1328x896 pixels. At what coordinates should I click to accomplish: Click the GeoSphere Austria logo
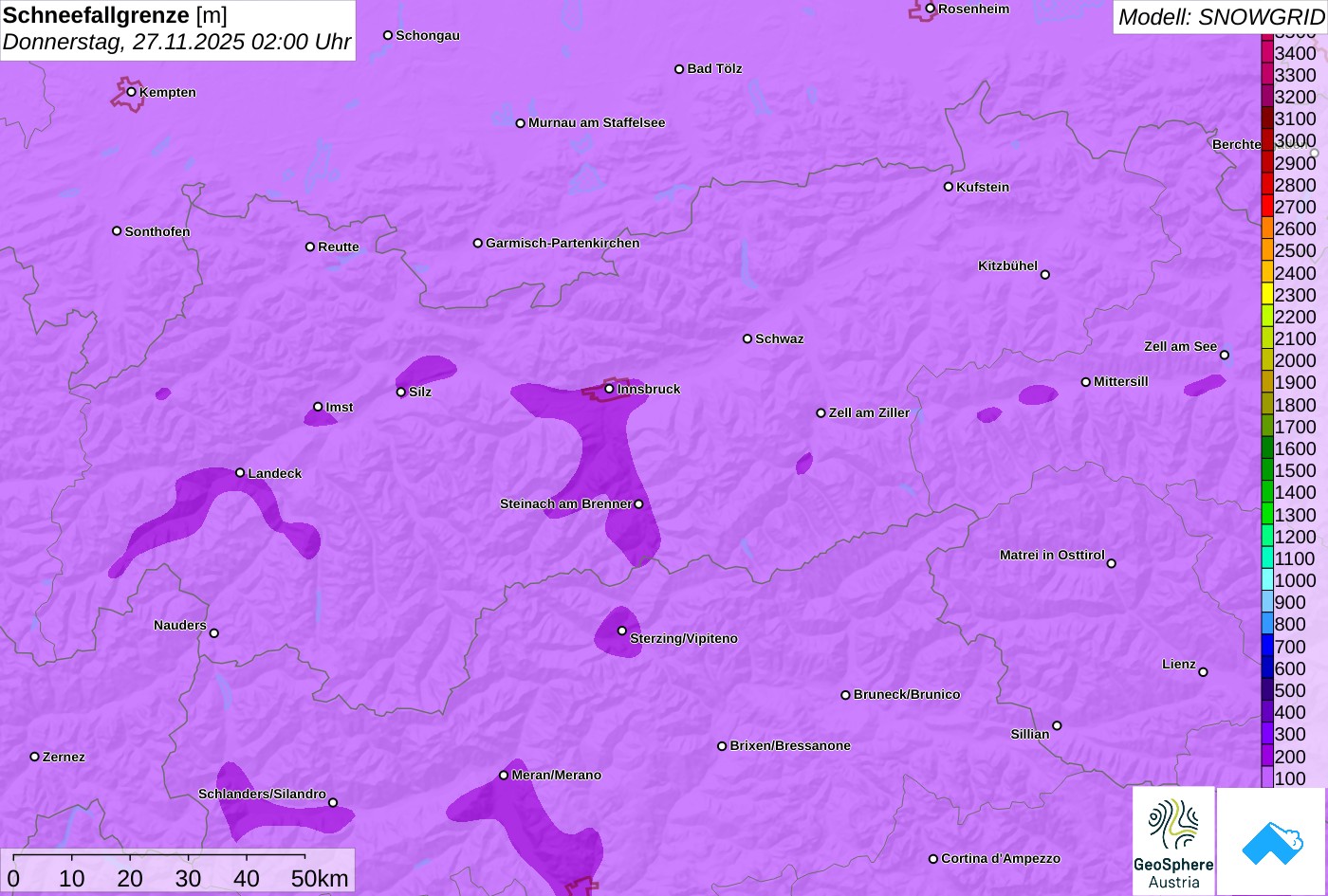point(1173,841)
